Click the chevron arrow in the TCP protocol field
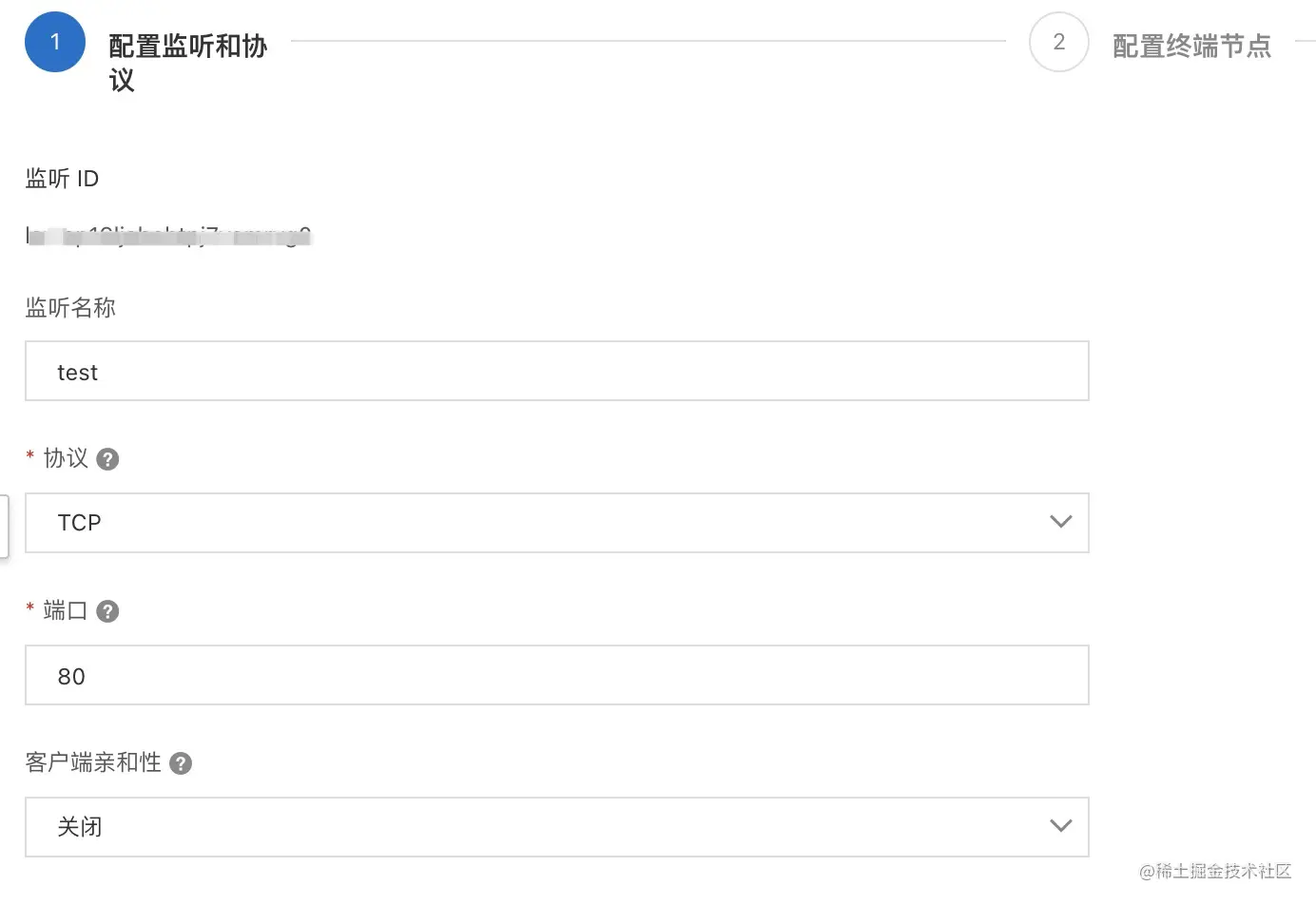The height and width of the screenshot is (905, 1316). click(x=1060, y=522)
